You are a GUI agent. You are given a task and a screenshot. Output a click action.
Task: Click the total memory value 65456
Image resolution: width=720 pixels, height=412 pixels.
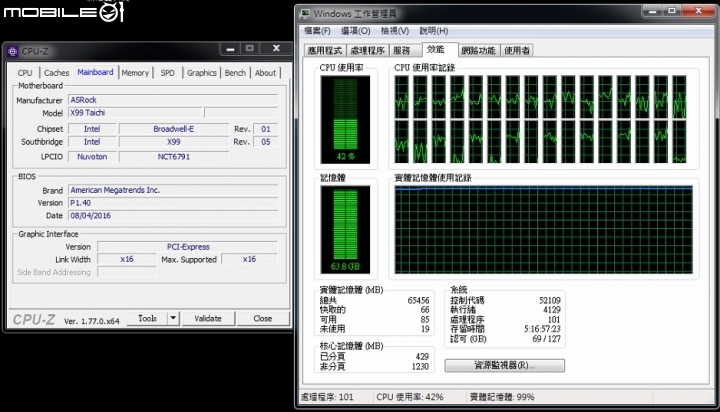418,300
